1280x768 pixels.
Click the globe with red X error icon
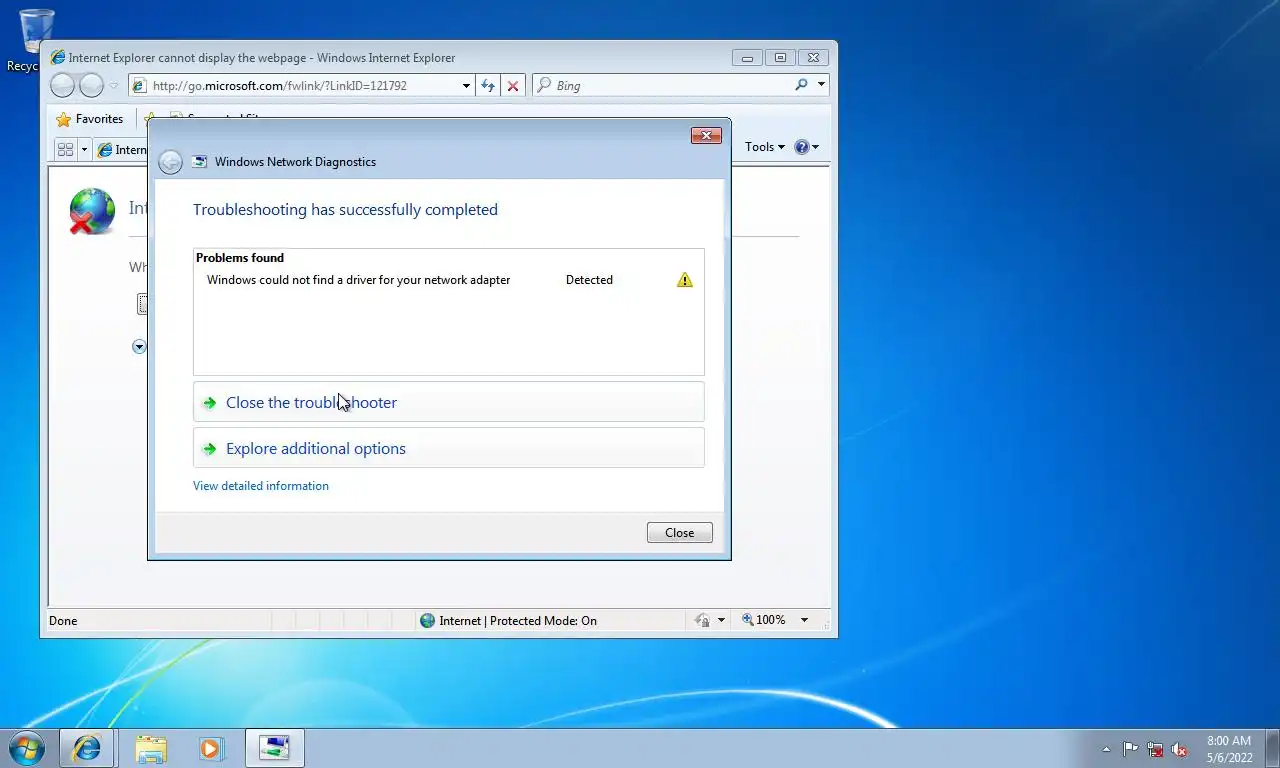coord(91,211)
